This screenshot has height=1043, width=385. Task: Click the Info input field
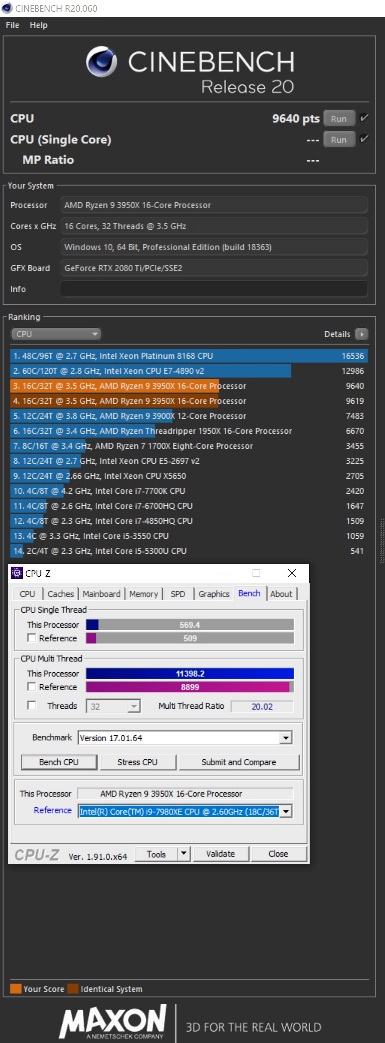click(x=213, y=289)
